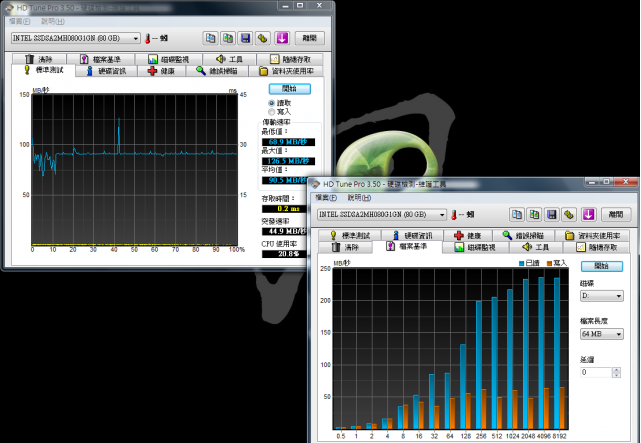This screenshot has height=443, width=641.
Task: Click purple down-arrow icon in lower-right HD Tune window
Action: [588, 214]
